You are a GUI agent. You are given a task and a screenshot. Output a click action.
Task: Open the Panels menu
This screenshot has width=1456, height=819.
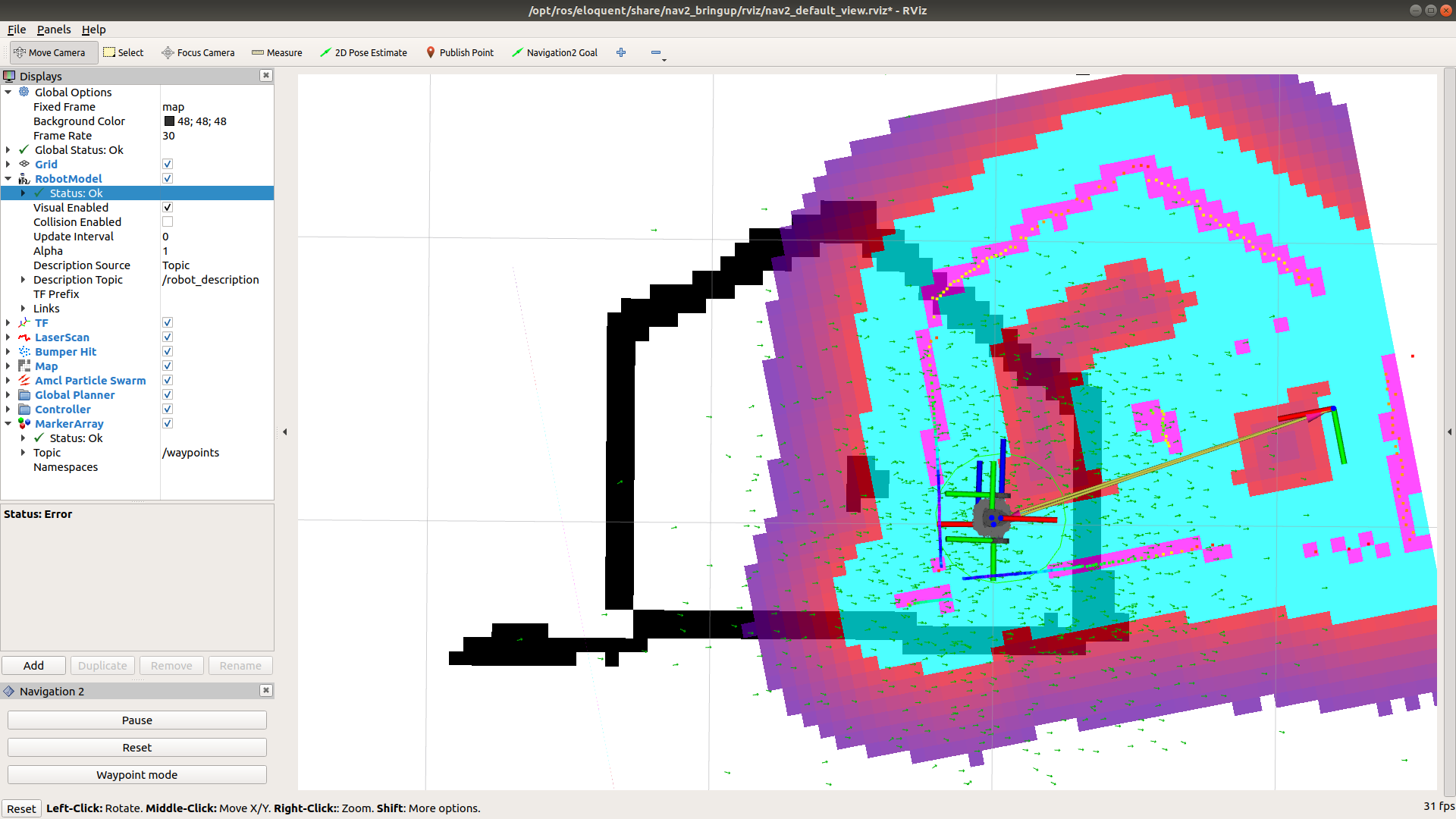[53, 30]
